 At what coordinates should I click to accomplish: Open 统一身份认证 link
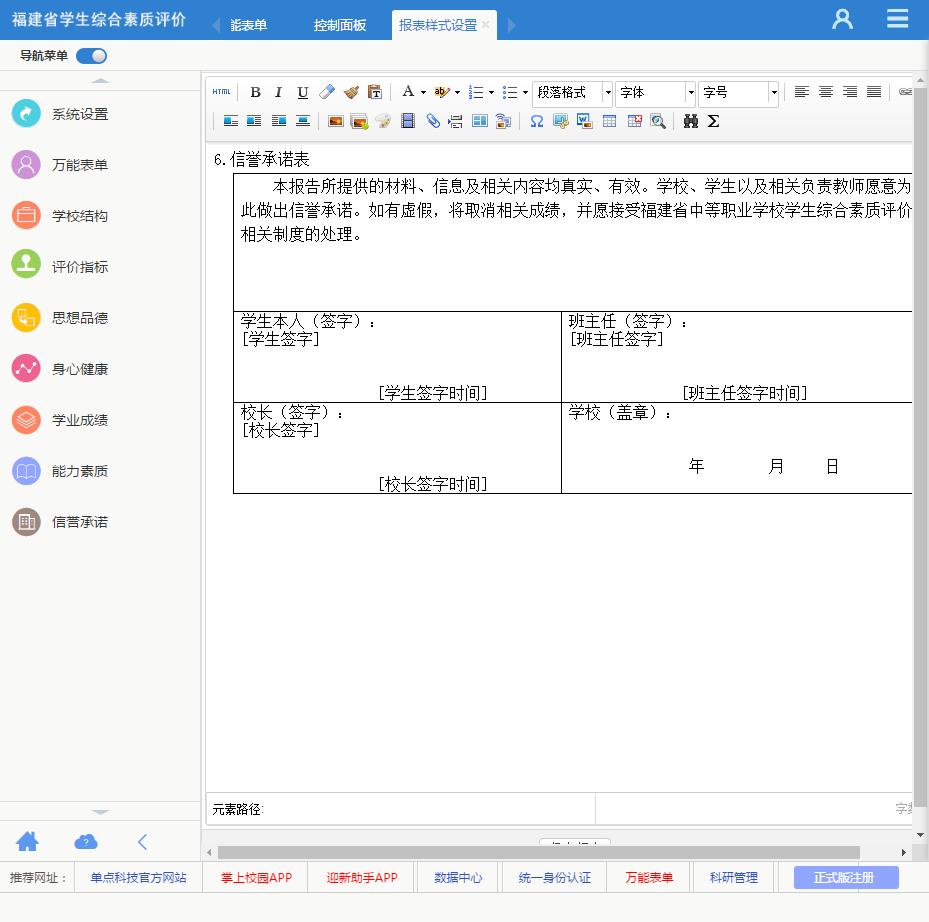554,878
